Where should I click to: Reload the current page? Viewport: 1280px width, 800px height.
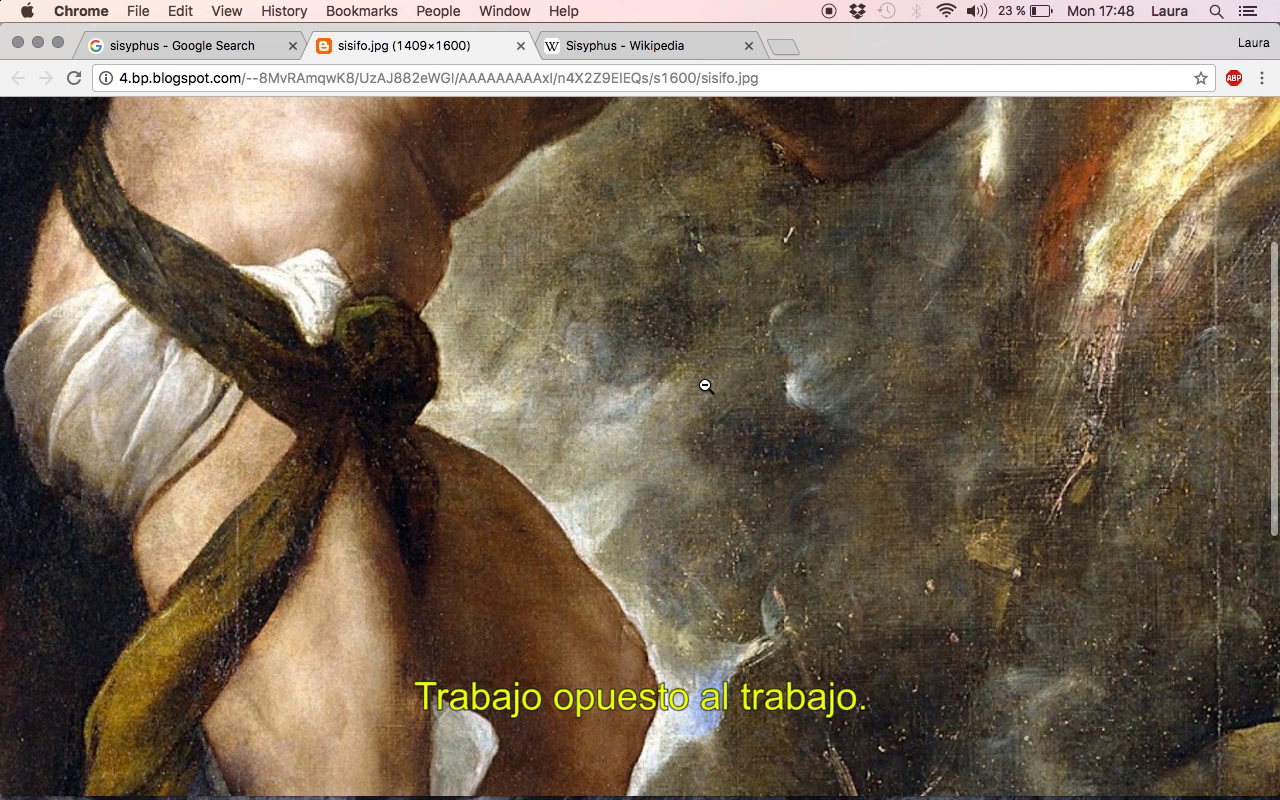74,78
